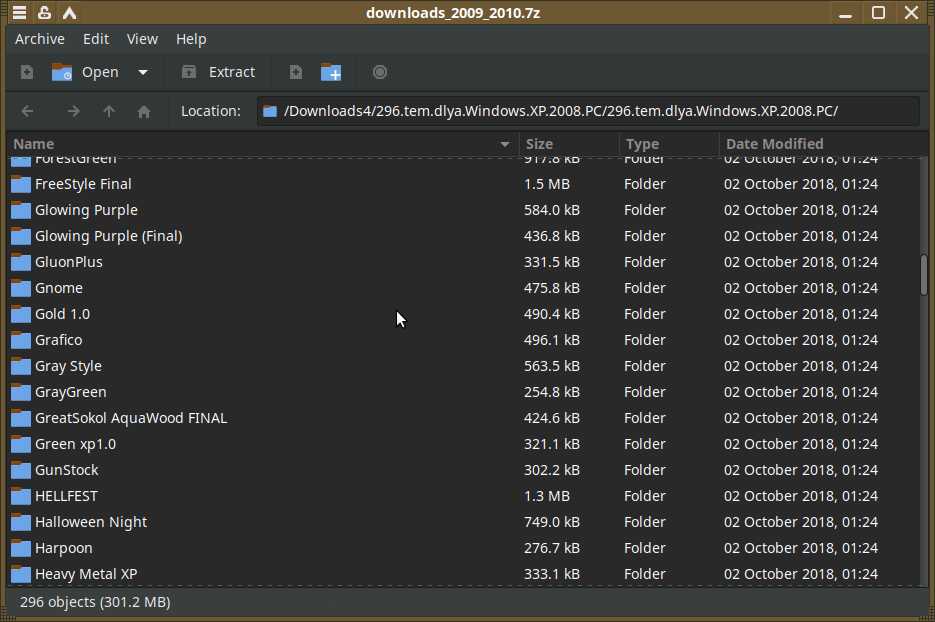Open the Edit menu
The image size is (935, 622).
tap(96, 39)
